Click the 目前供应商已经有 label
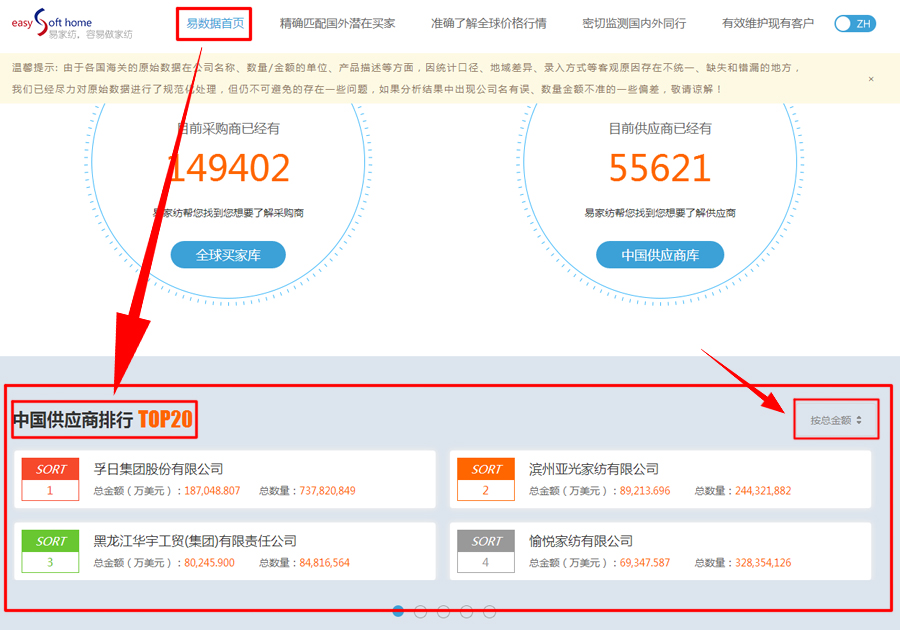Viewport: 900px width, 630px height. point(660,129)
